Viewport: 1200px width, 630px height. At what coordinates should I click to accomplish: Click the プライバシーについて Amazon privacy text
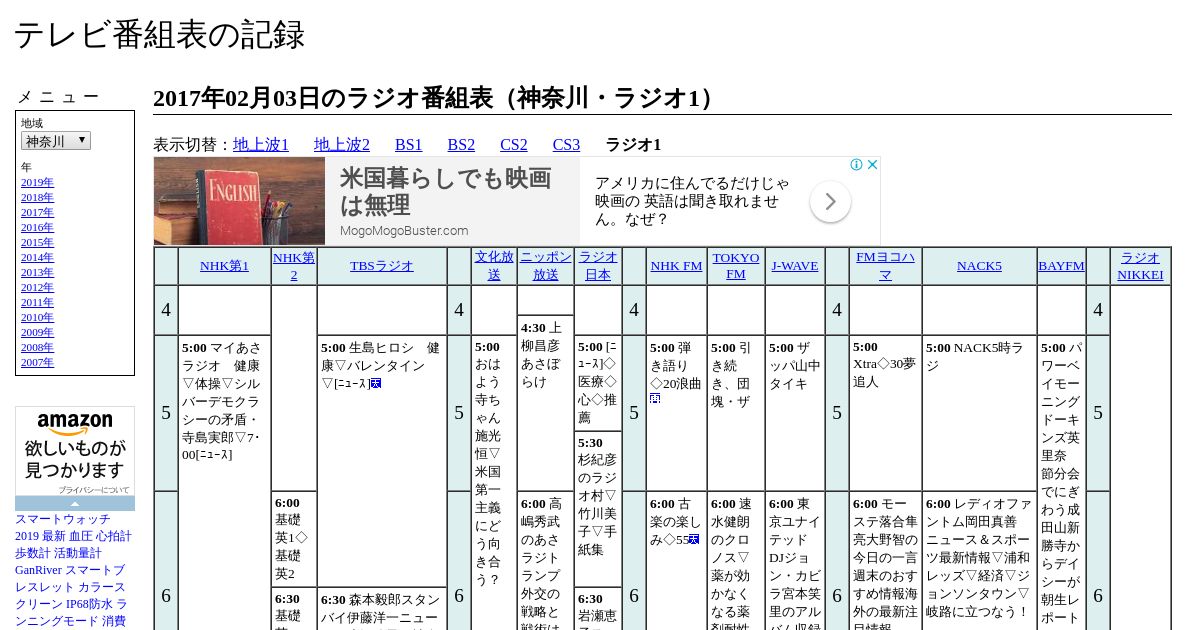pyautogui.click(x=93, y=490)
